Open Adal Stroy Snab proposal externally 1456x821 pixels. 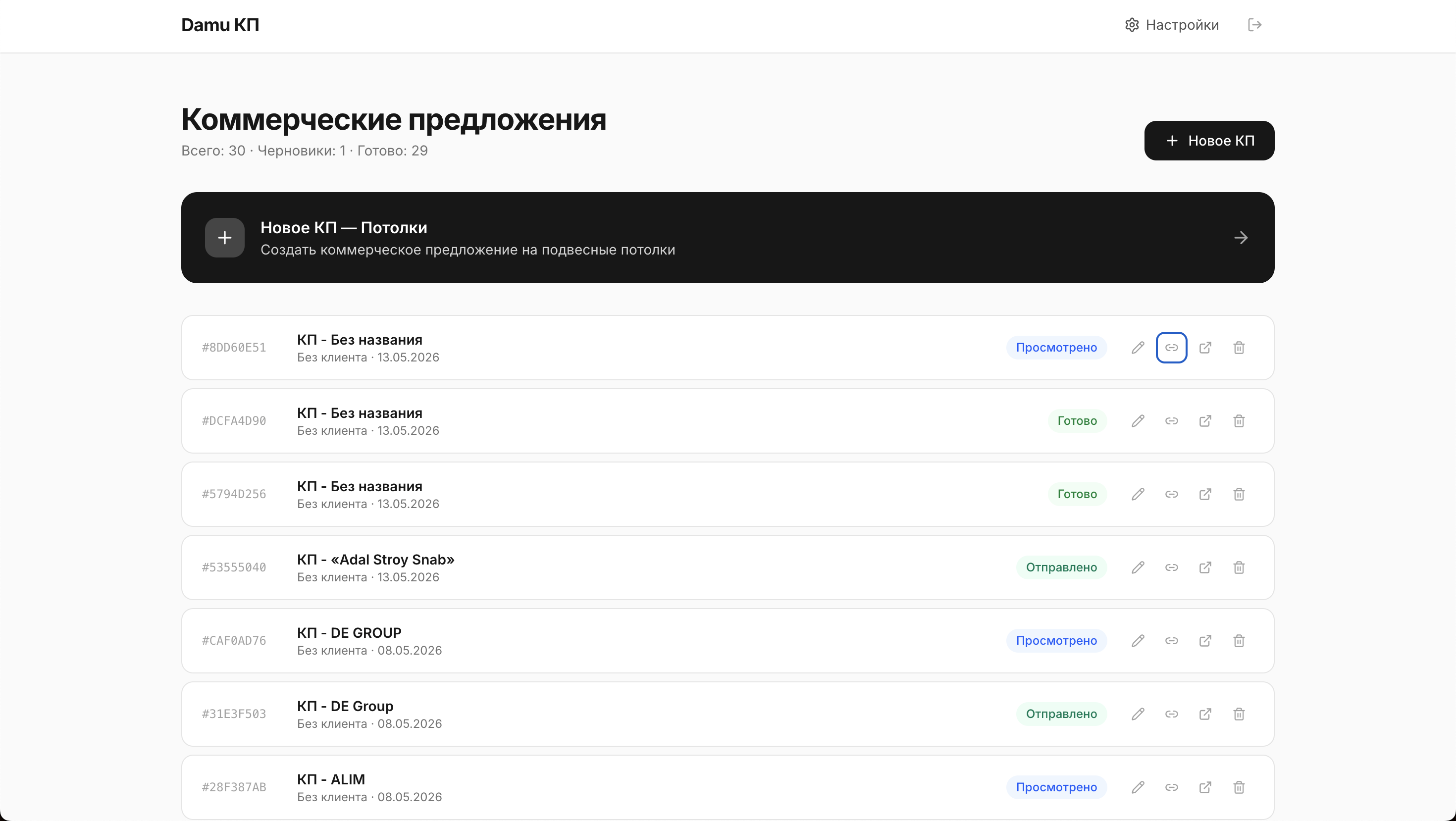point(1205,567)
